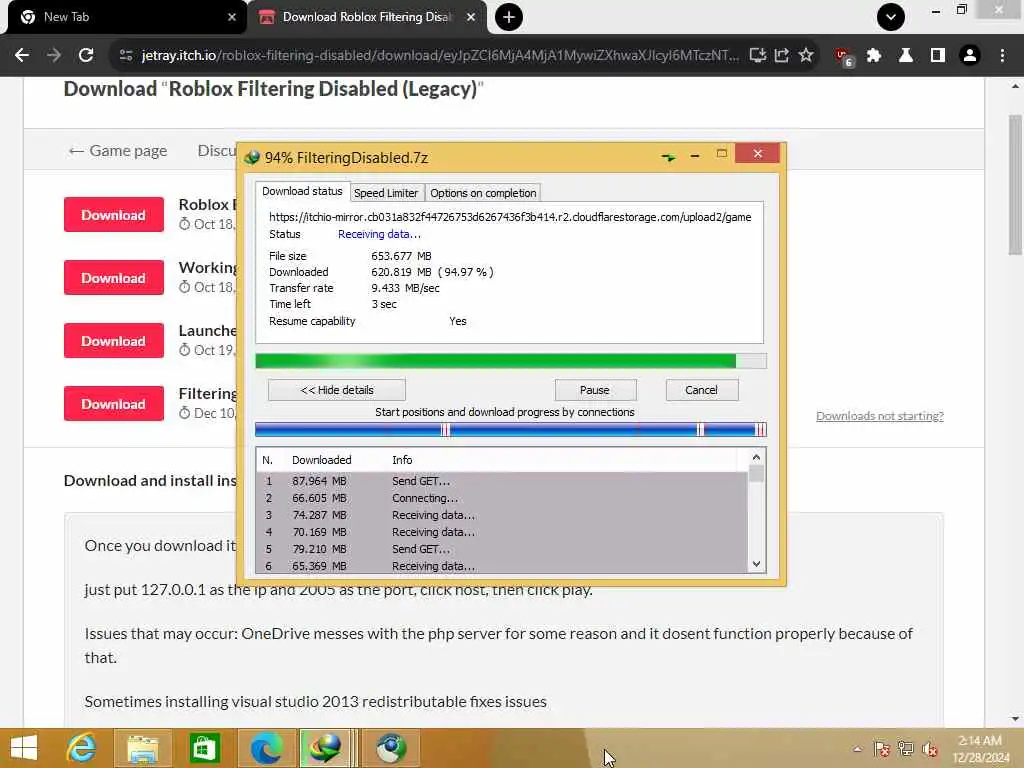Cancel the download
The width and height of the screenshot is (1024, 768).
(x=701, y=390)
